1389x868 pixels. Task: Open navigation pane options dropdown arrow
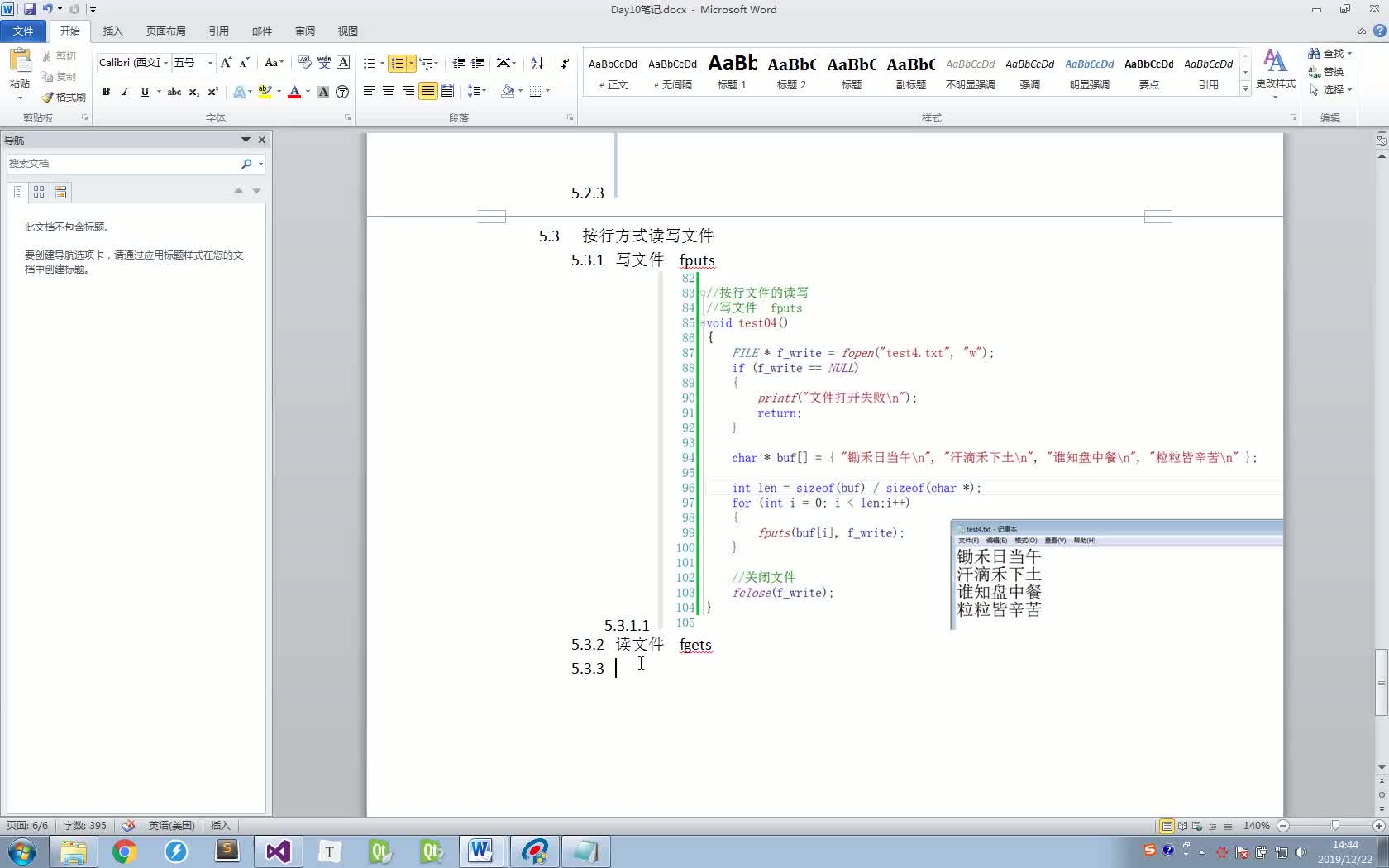pyautogui.click(x=246, y=140)
